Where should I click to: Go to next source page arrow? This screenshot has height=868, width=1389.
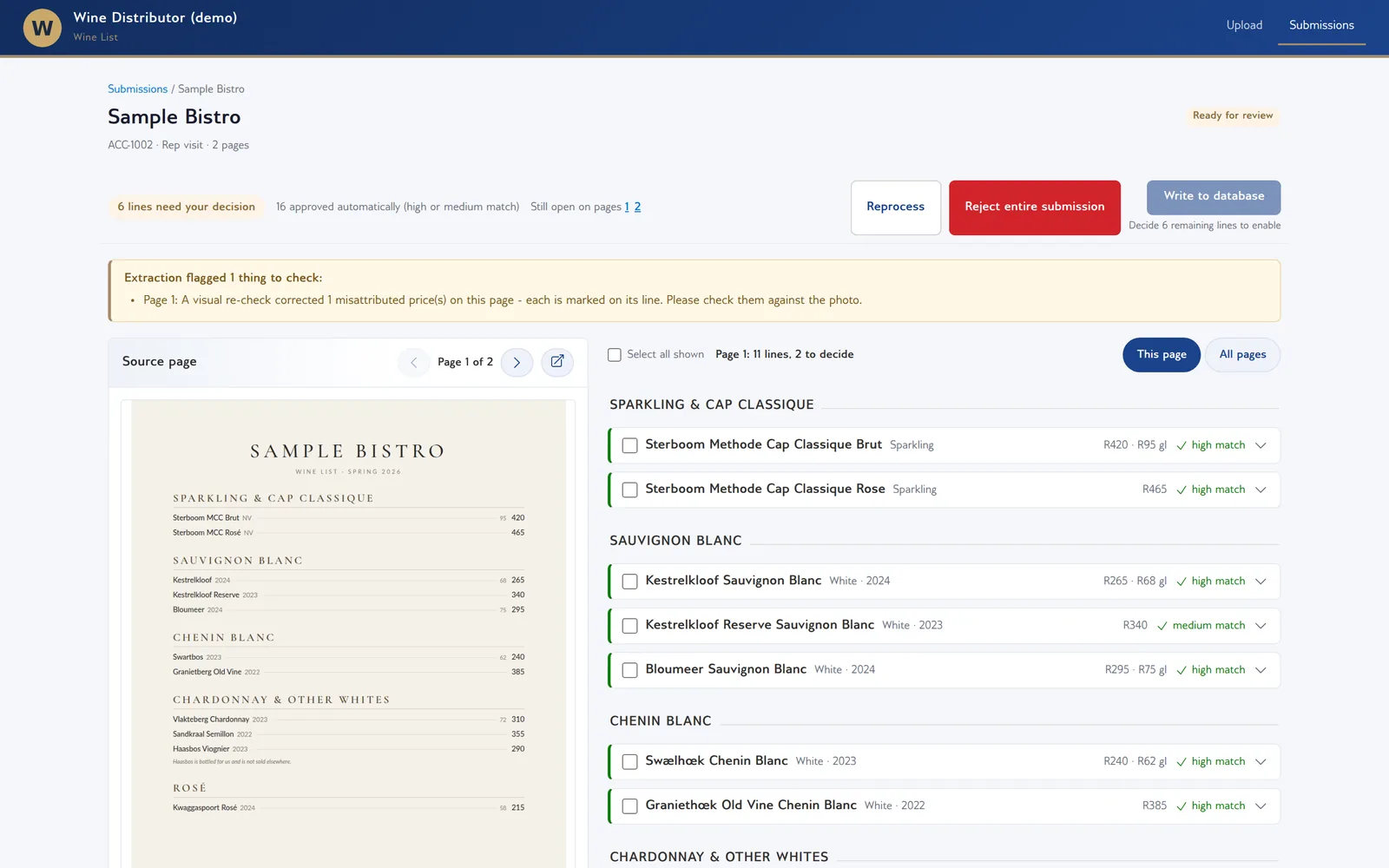[517, 362]
